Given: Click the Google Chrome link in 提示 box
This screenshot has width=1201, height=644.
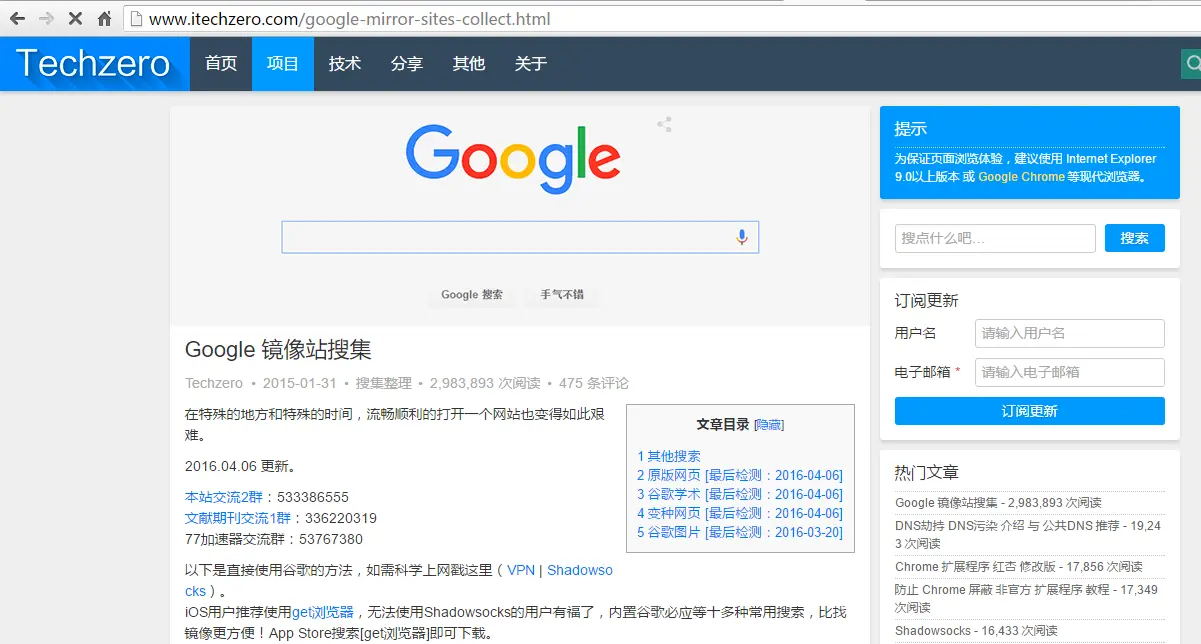Looking at the screenshot, I should click(1021, 177).
